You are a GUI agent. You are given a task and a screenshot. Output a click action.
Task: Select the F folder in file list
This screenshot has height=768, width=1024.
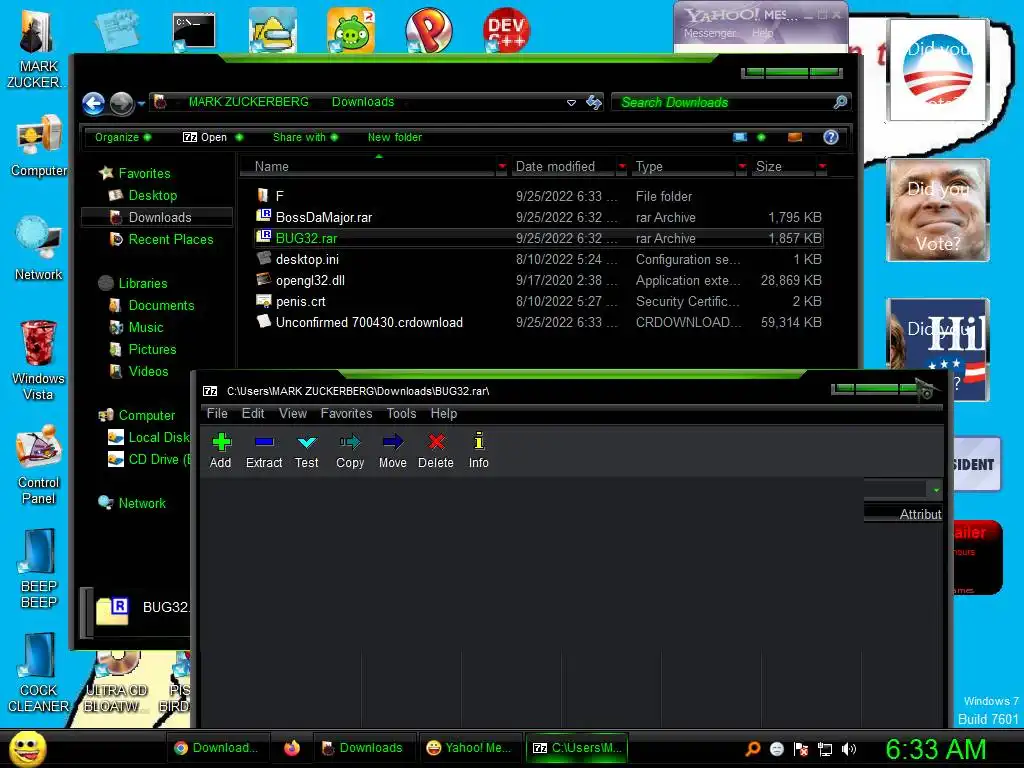click(539, 196)
